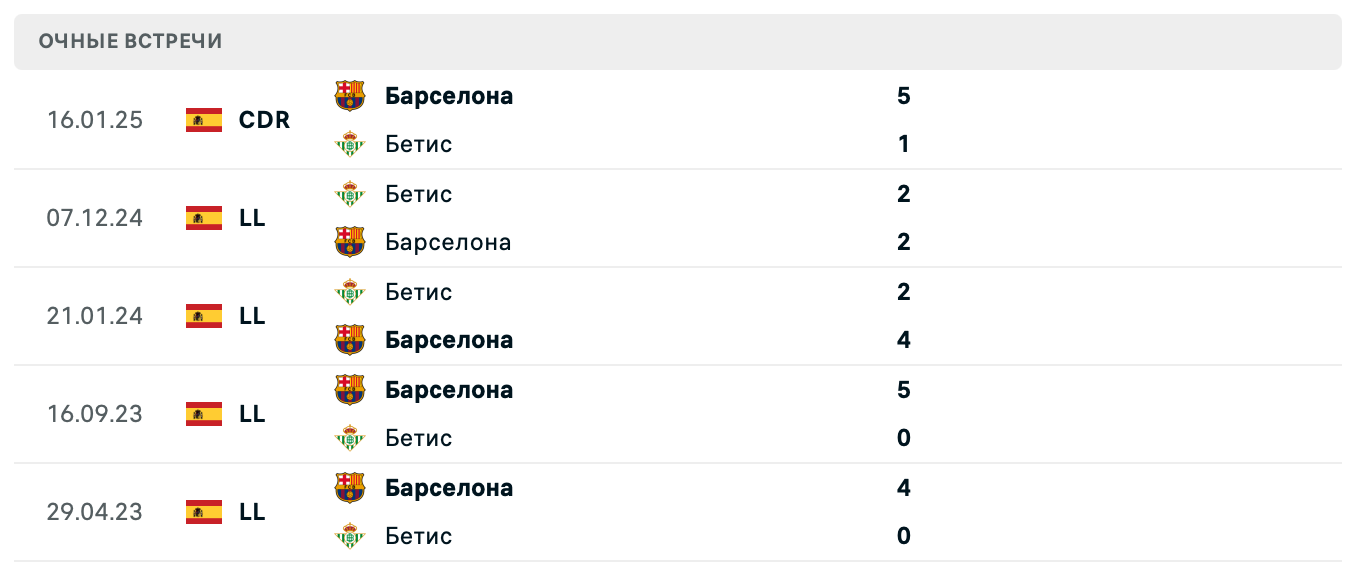Click Betis crest in 21.01.24 match
Viewport: 1356px width, 574px height.
pyautogui.click(x=350, y=292)
